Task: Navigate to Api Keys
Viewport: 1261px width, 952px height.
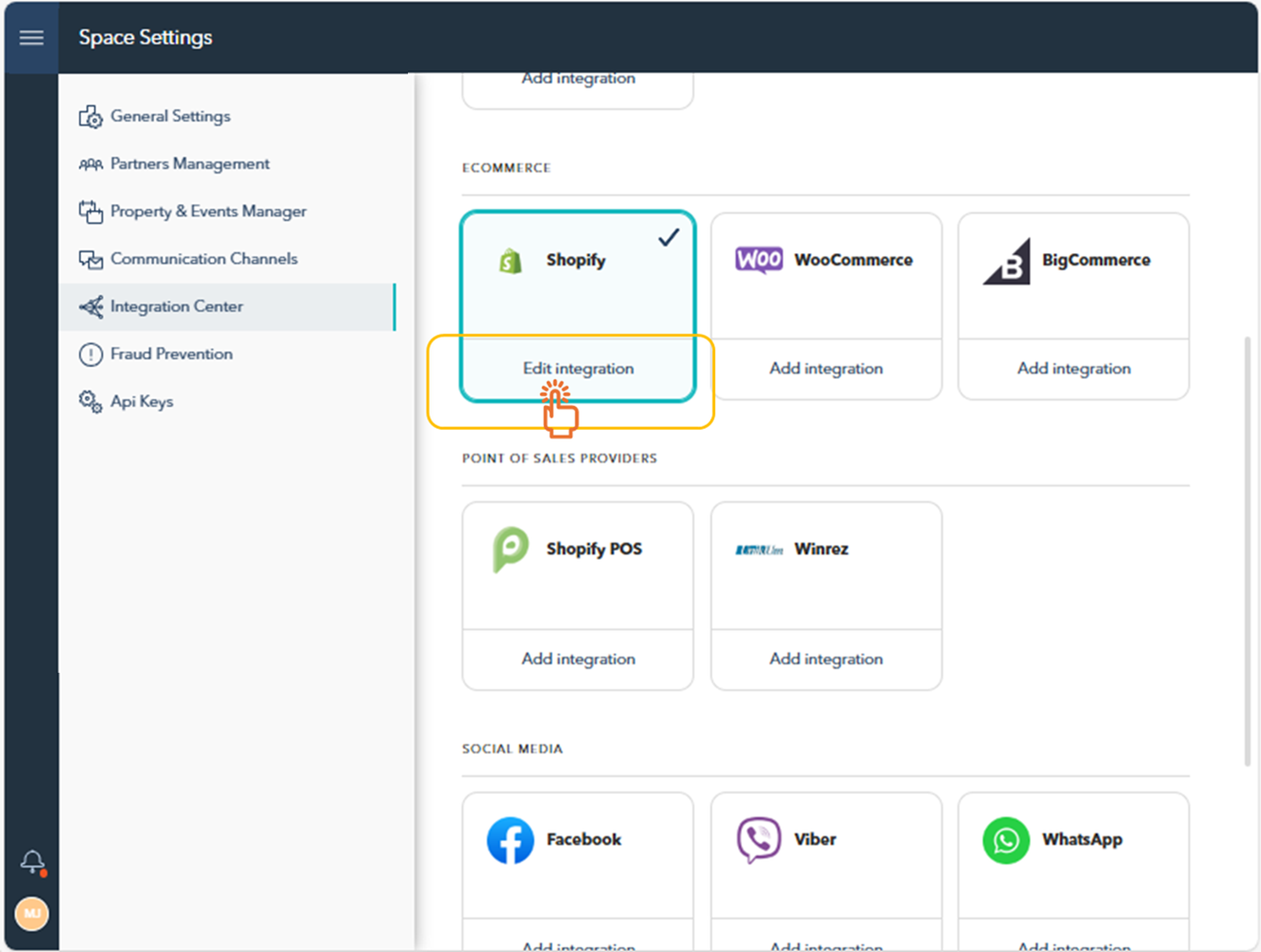Action: [x=228, y=401]
